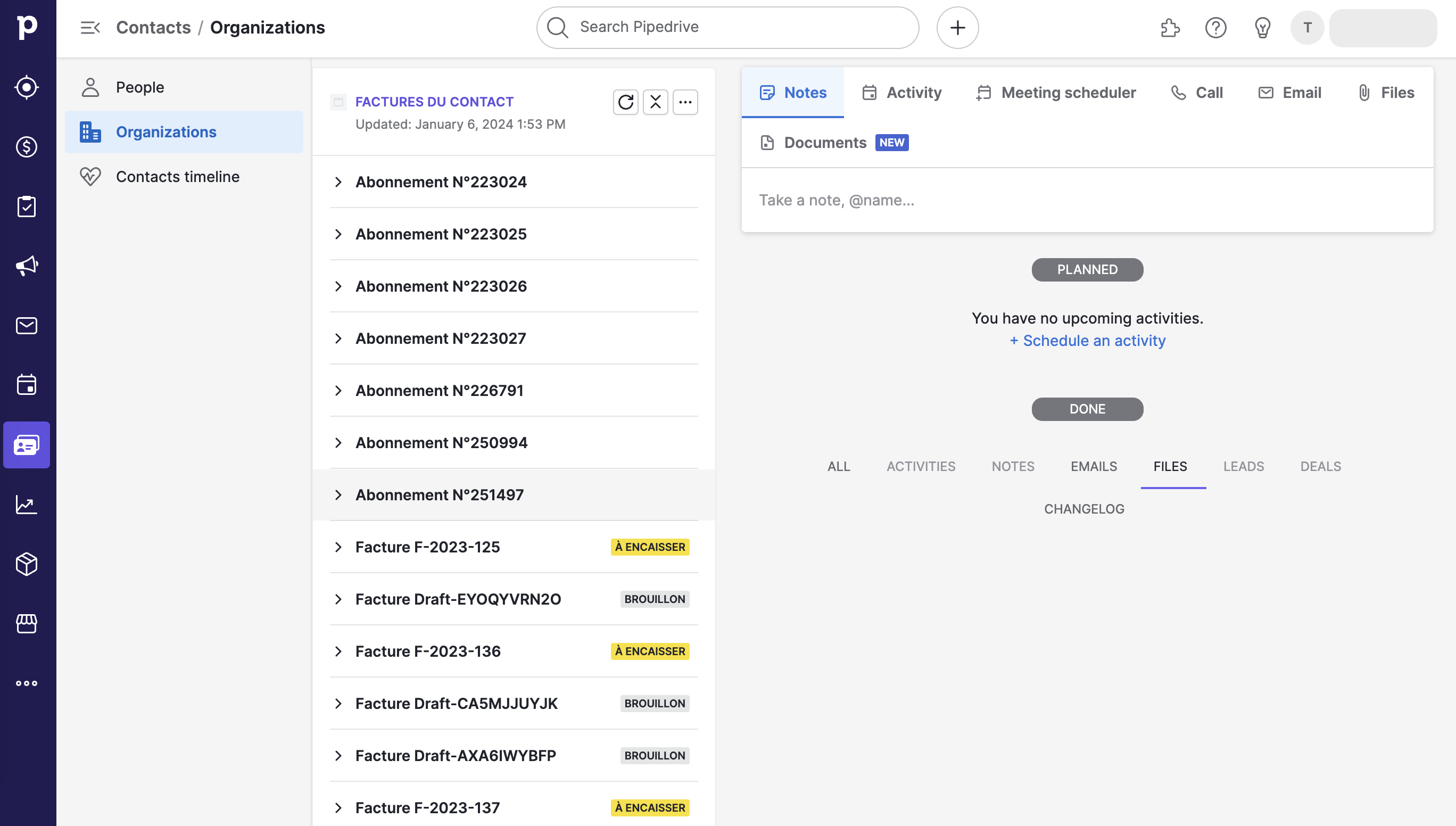This screenshot has height=826, width=1456.
Task: Open the Leads target icon in sidebar
Action: pos(27,87)
